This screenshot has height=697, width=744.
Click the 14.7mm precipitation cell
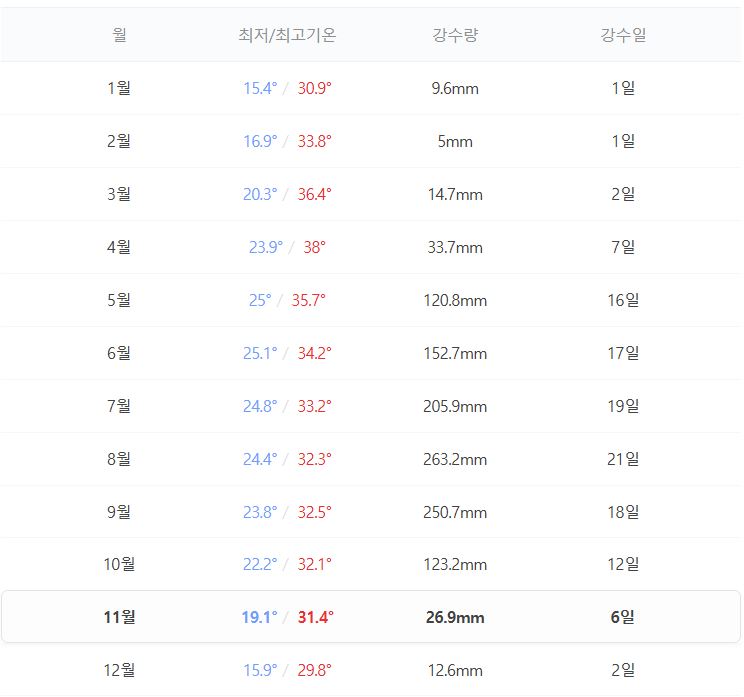pos(455,195)
